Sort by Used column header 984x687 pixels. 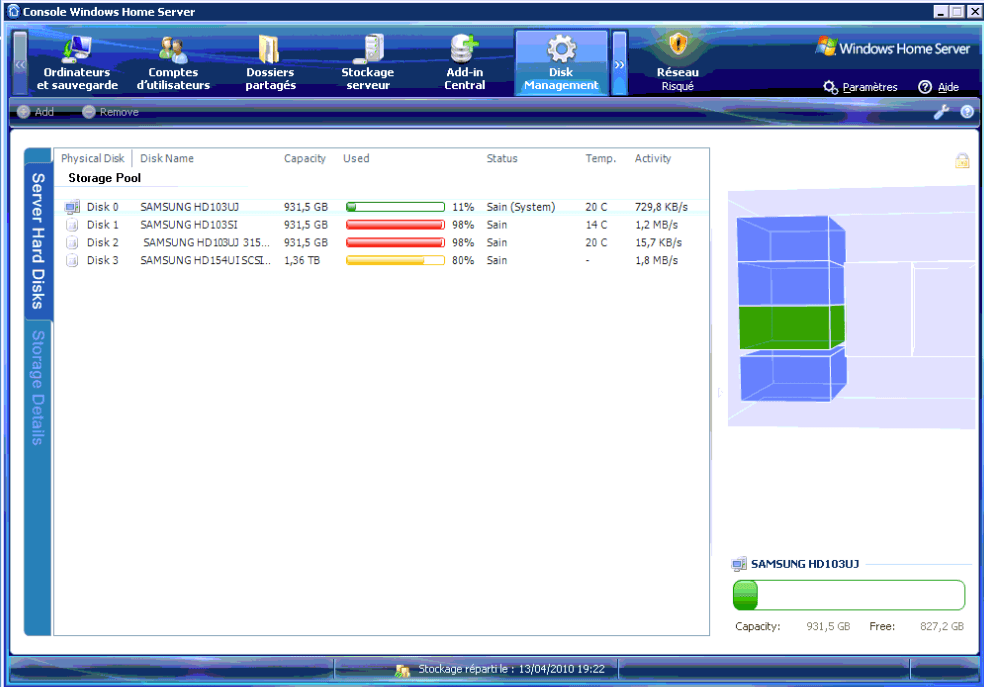(356, 158)
